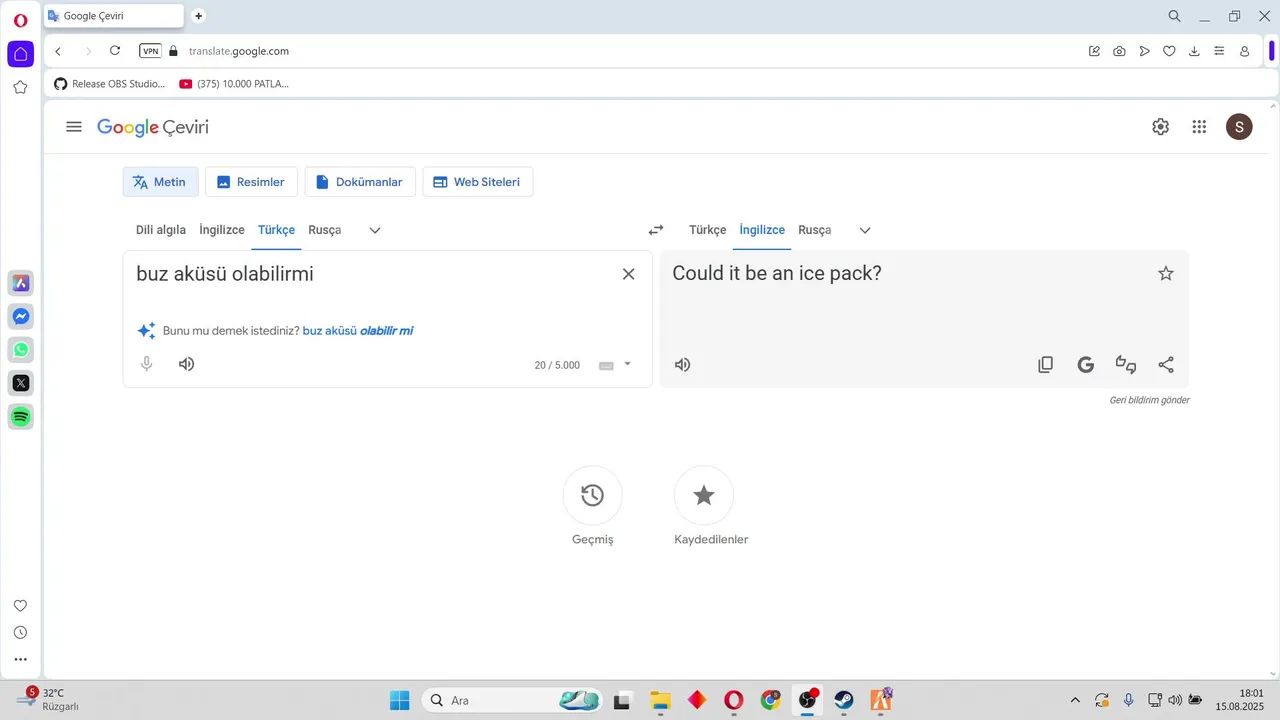
Task: Open Opera sidebar history clock
Action: (20, 632)
